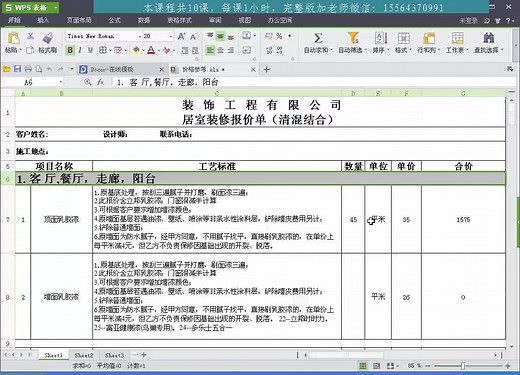
Task: Click the redo arrow icon
Action: (60, 69)
